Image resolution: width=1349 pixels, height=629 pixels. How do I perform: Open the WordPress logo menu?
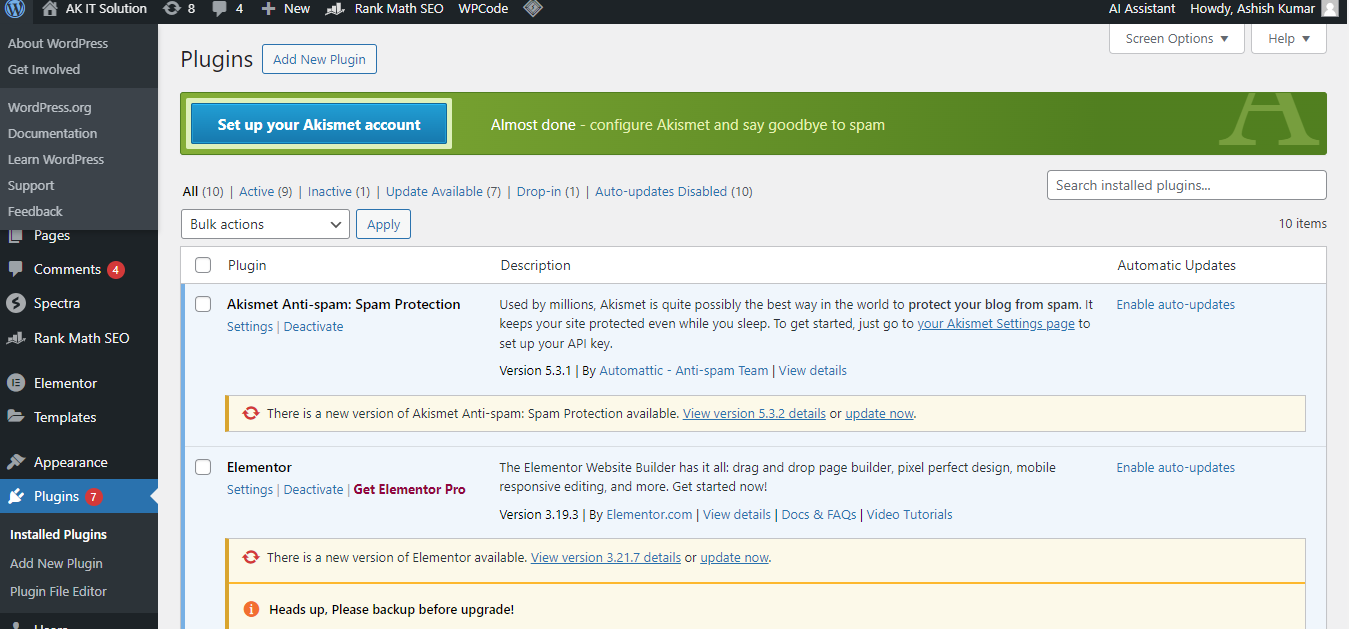15,9
